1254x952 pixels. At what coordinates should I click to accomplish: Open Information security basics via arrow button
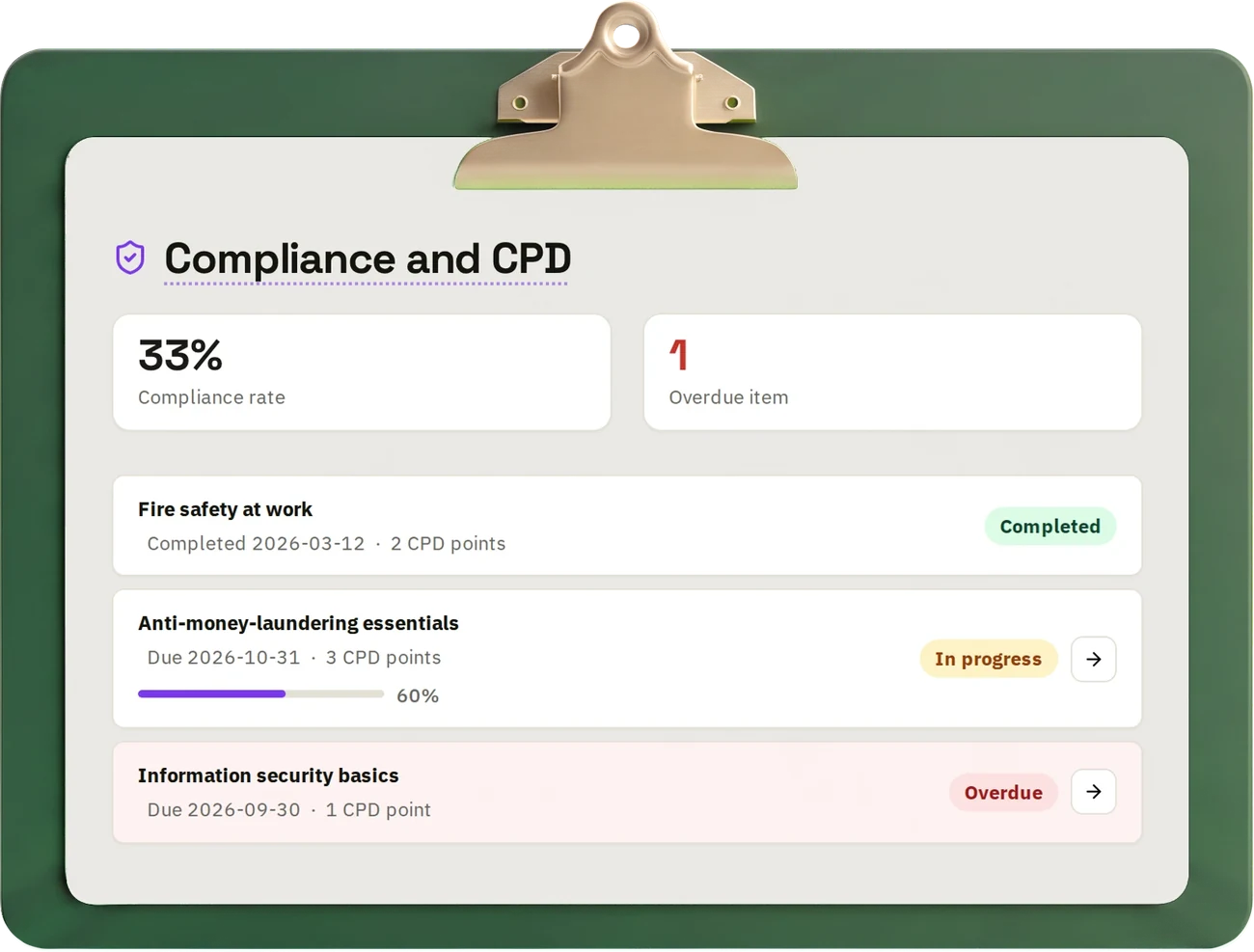point(1093,792)
